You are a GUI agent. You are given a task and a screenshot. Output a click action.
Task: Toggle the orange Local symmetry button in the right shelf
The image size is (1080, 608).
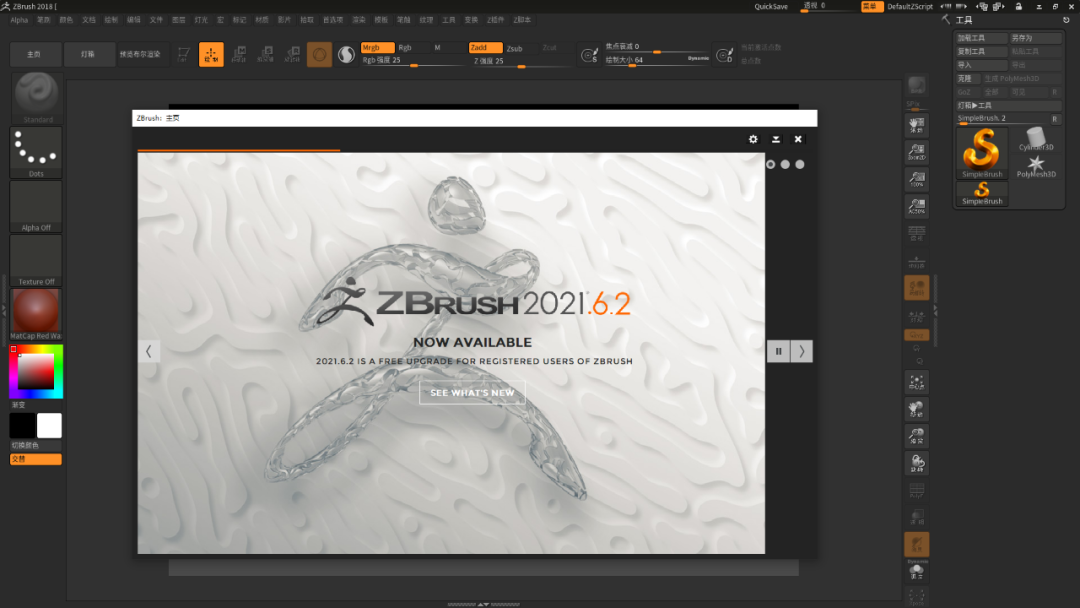click(x=917, y=288)
